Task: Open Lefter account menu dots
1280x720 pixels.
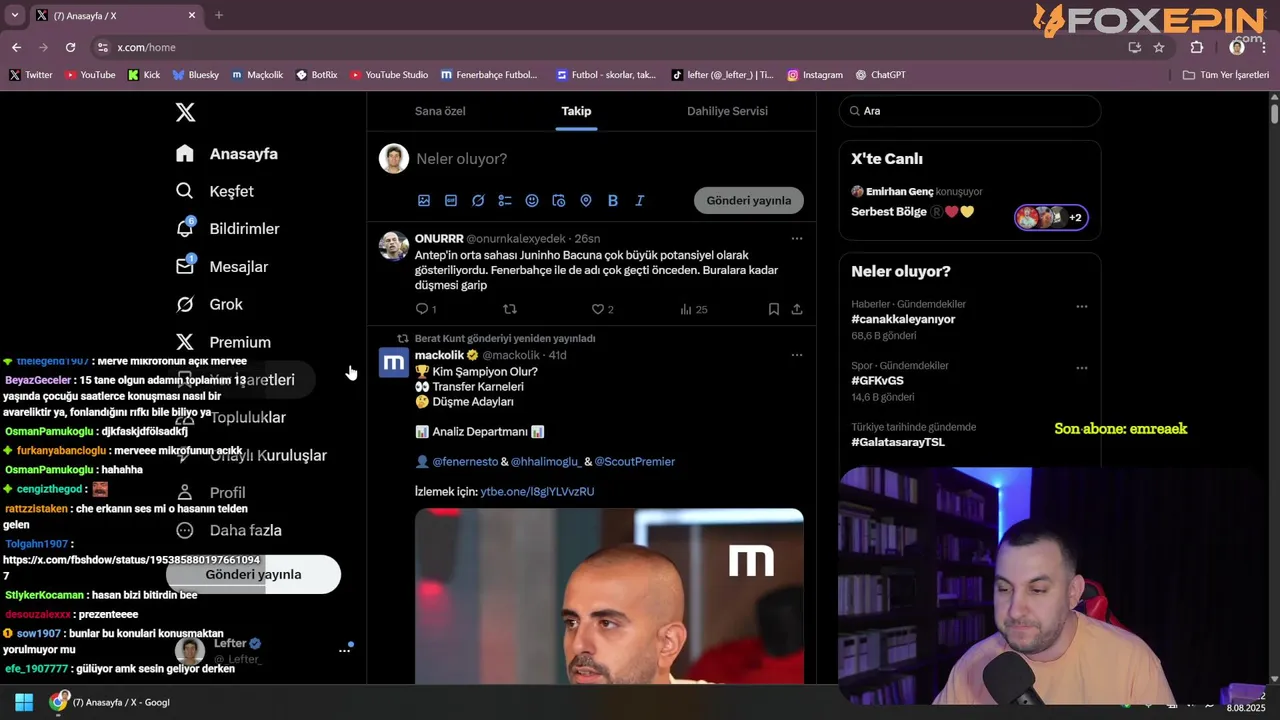Action: 344,650
